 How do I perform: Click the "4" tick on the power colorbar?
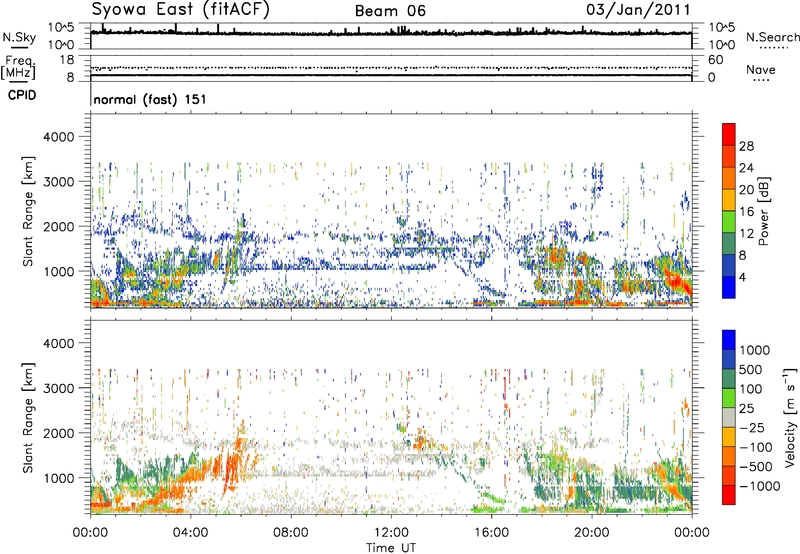(x=742, y=277)
